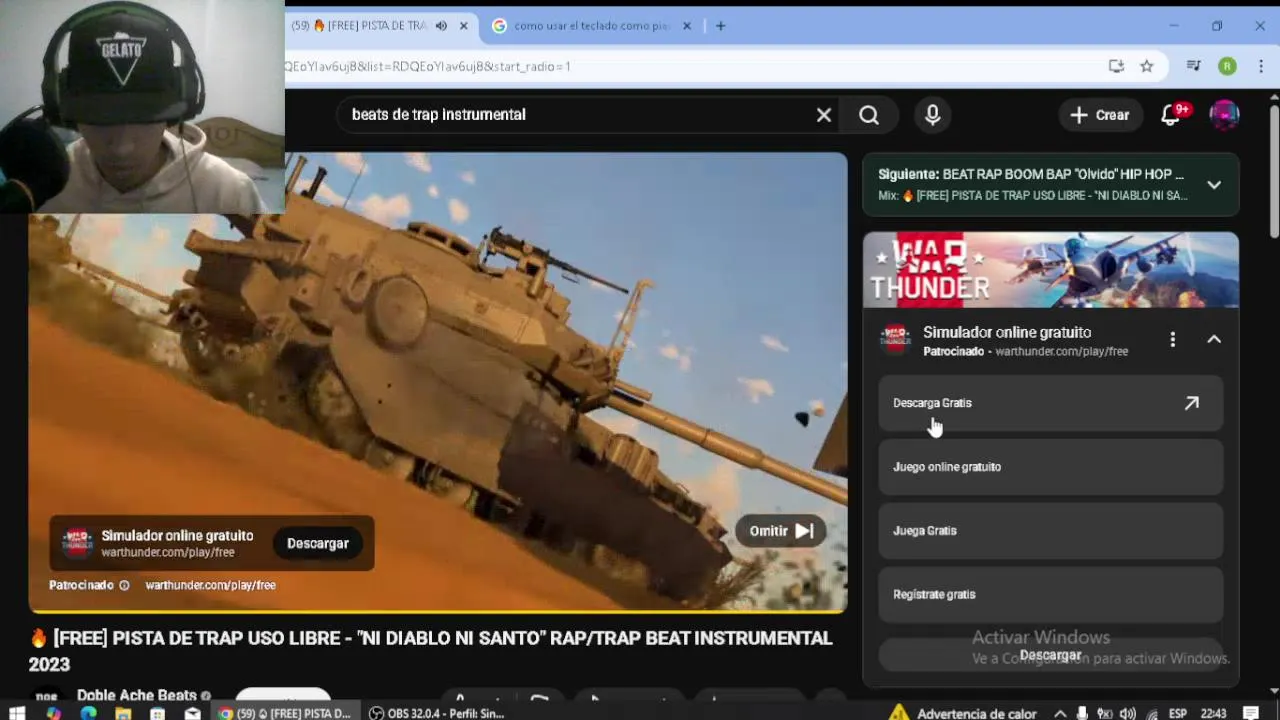
Task: Clear the YouTube search box text
Action: point(823,115)
